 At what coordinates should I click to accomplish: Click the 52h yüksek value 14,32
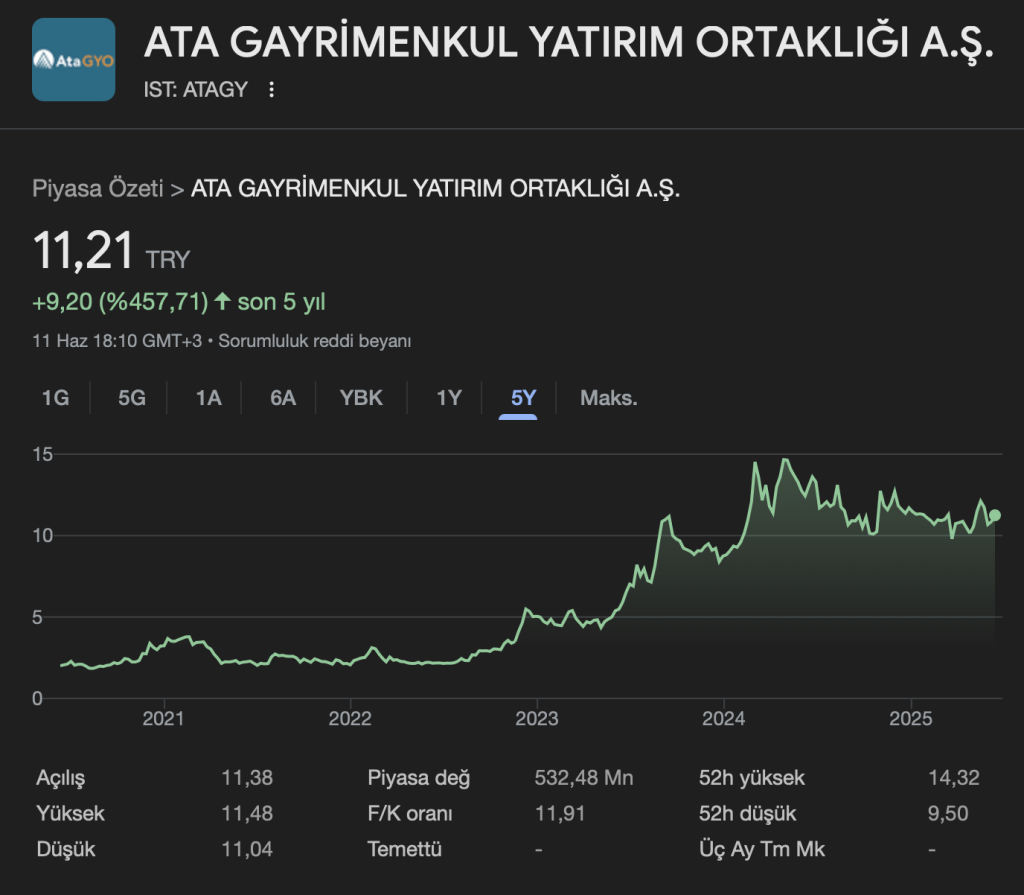pyautogui.click(x=953, y=778)
